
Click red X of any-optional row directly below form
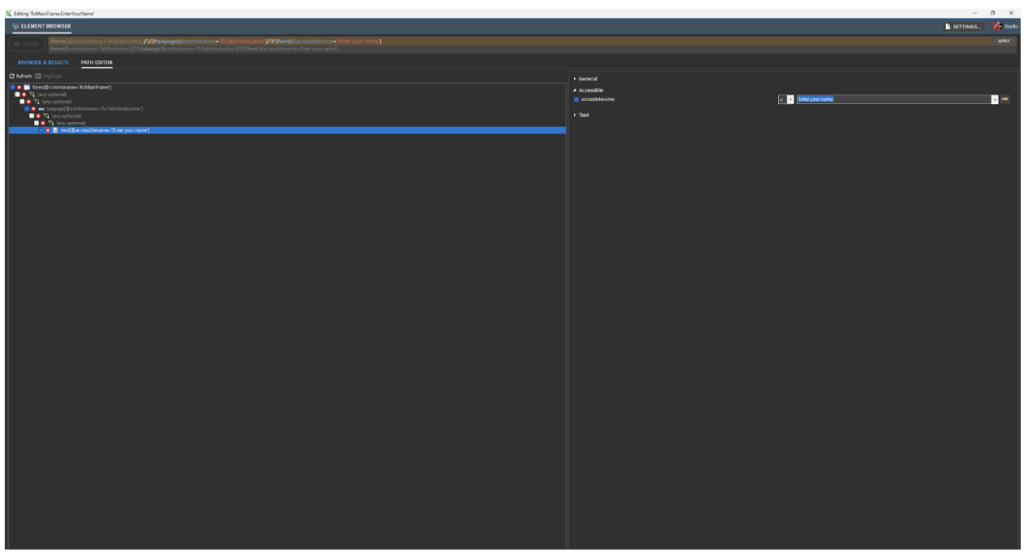point(24,95)
